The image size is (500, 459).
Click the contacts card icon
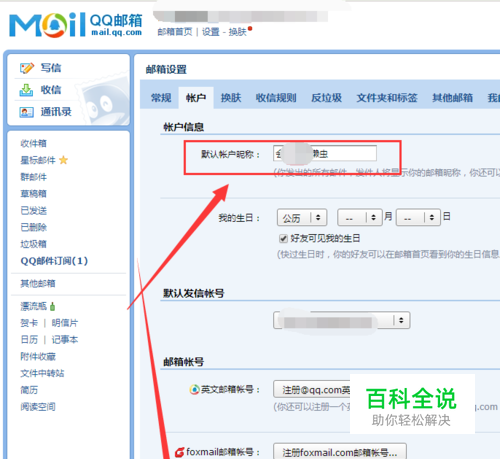click(x=26, y=112)
